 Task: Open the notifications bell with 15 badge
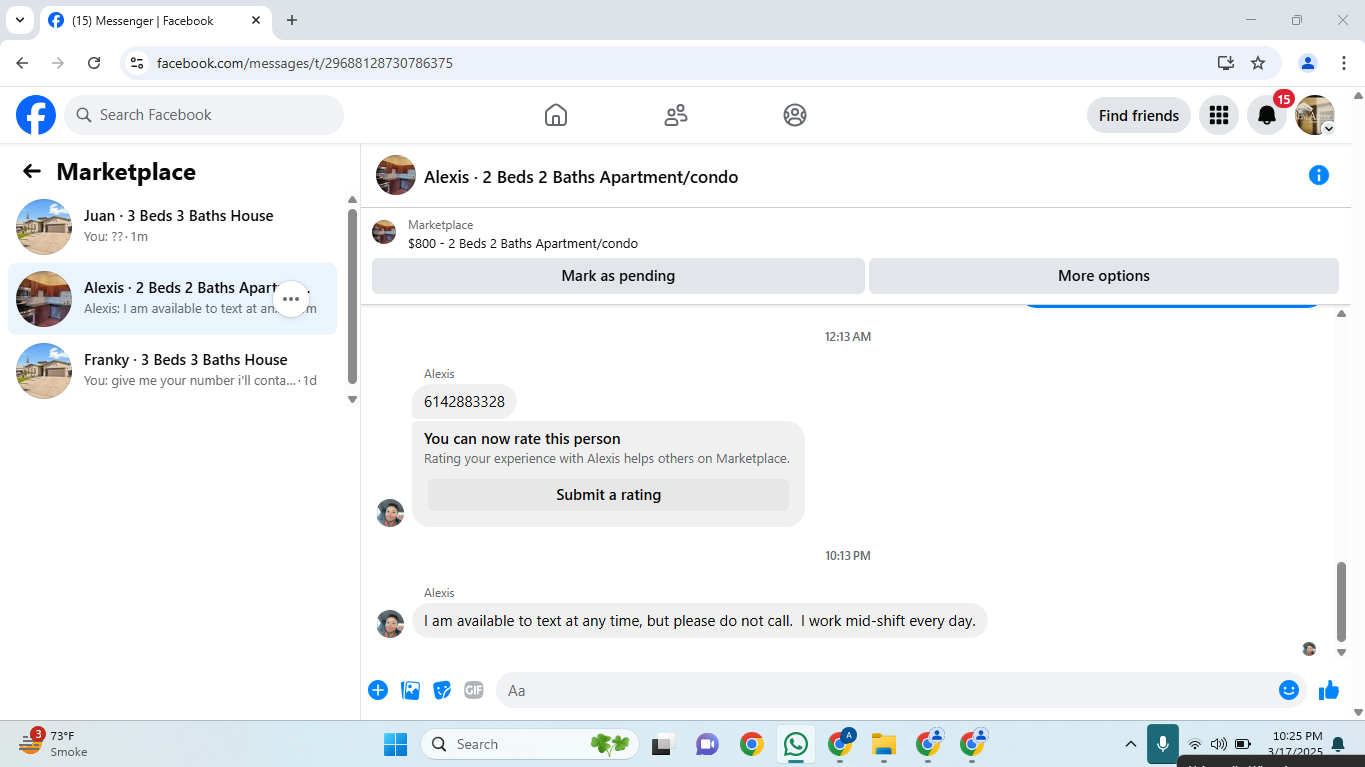[1267, 115]
